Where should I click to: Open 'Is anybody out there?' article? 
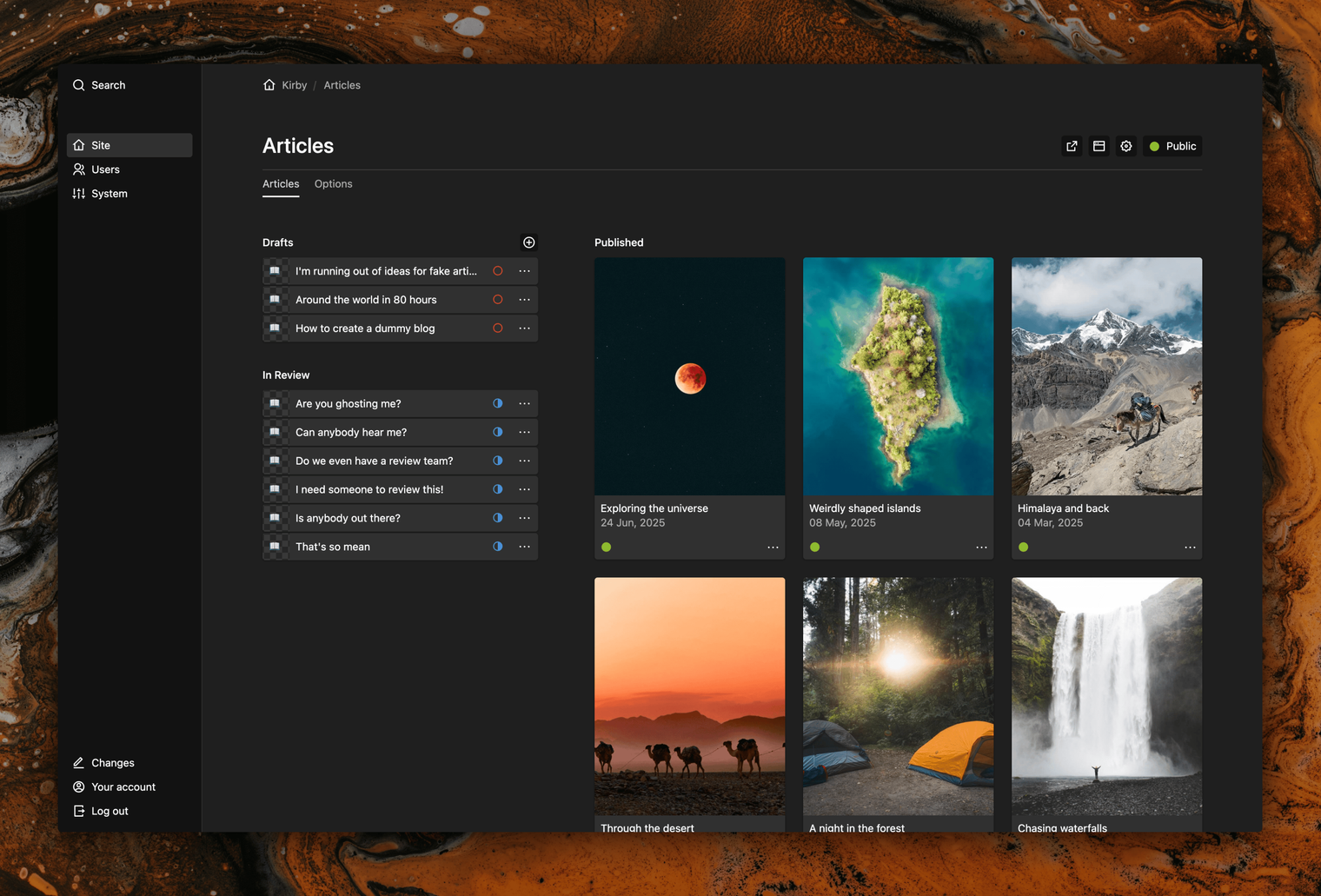coord(348,518)
